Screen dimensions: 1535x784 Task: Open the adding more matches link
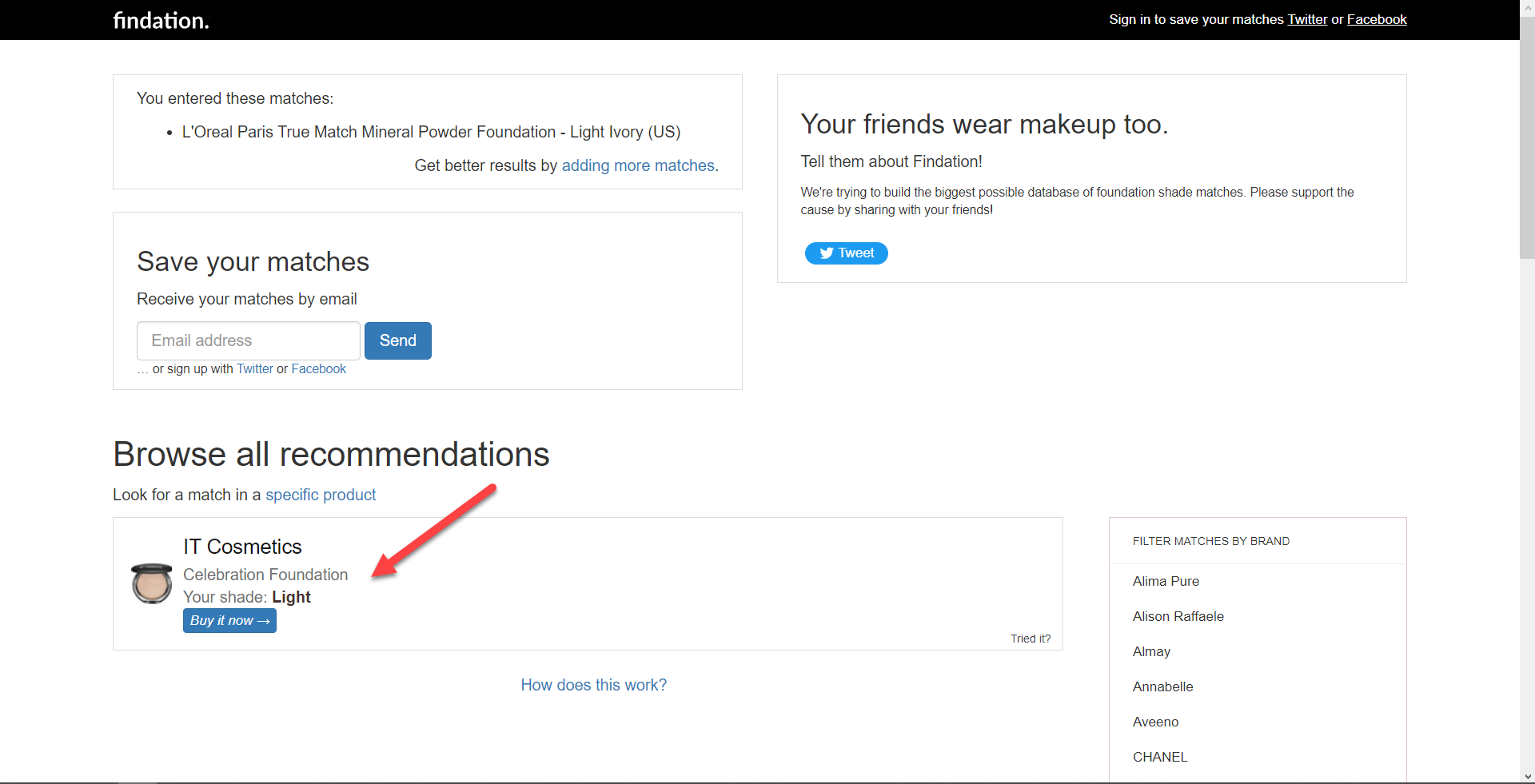pos(638,165)
